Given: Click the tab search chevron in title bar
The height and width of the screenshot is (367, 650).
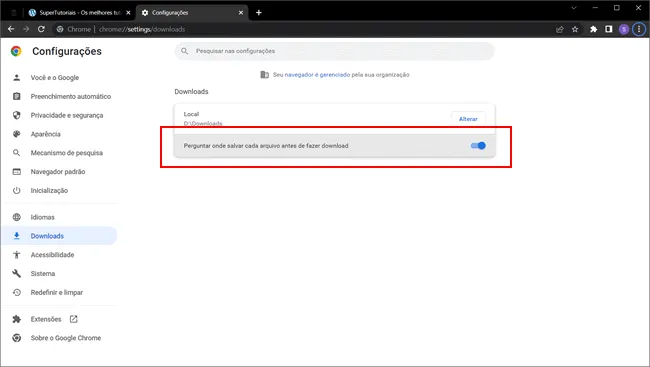Looking at the screenshot, I should click(x=574, y=8).
